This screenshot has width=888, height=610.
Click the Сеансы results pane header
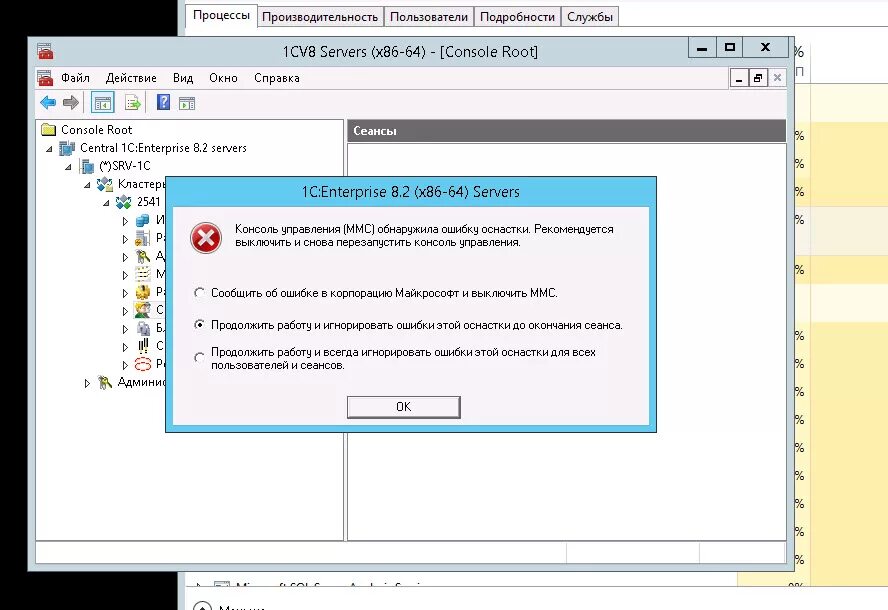(x=566, y=131)
